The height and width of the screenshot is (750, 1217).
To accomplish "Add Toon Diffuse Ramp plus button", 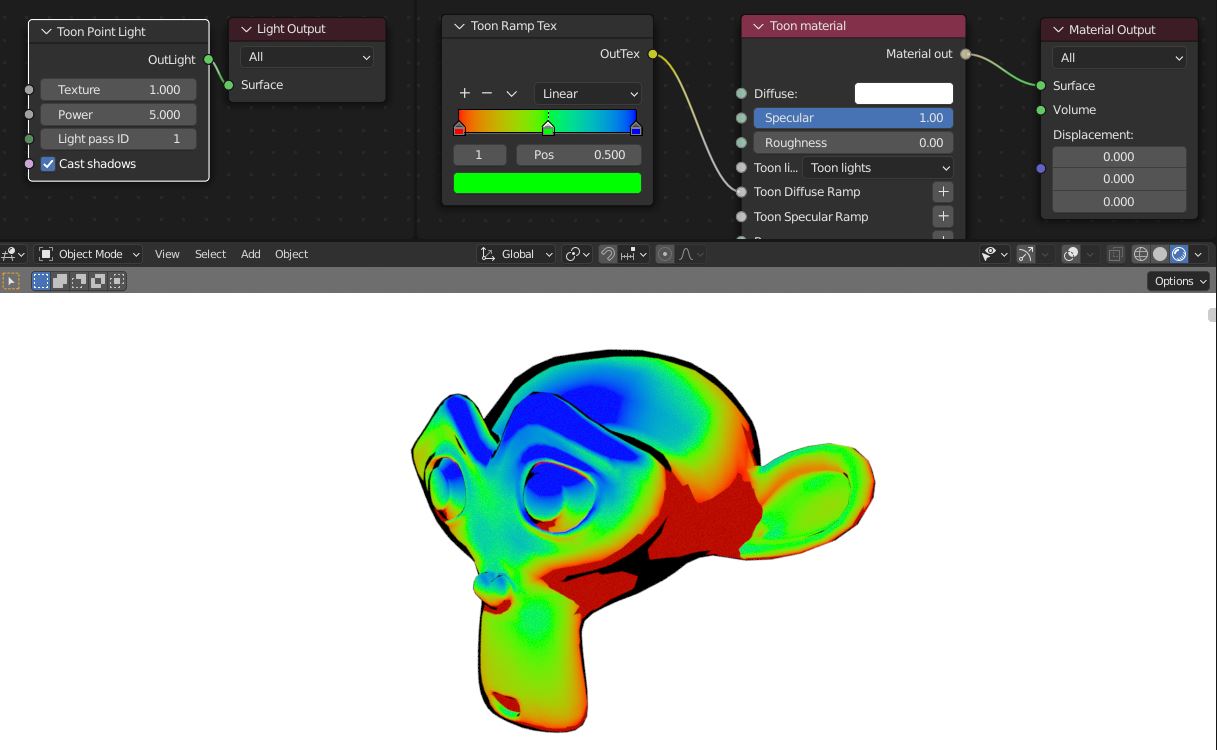I will click(x=943, y=191).
